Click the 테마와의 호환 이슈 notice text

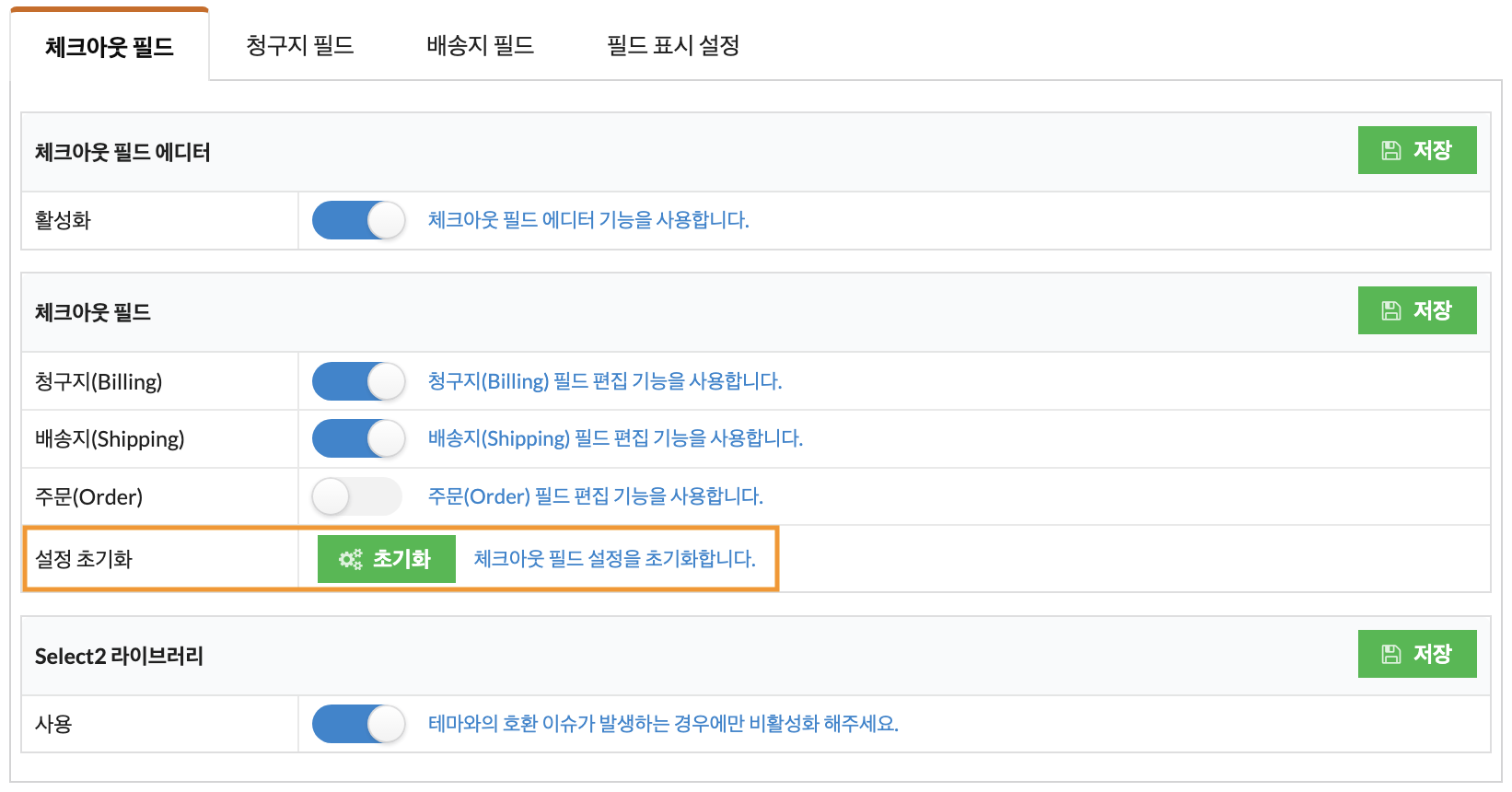pos(663,724)
